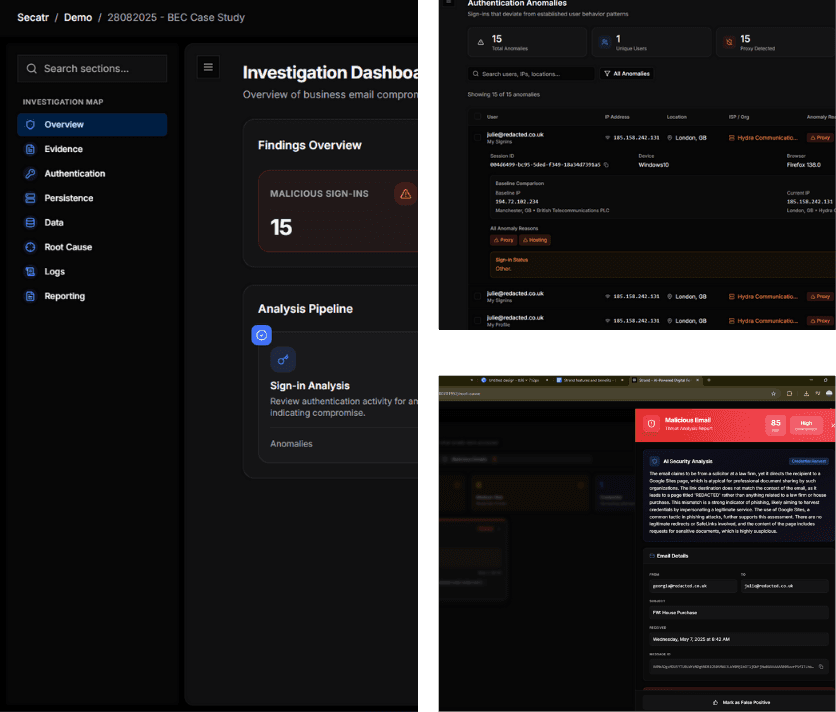This screenshot has height=712, width=836.
Task: Open the Demo breadcrumb item
Action: pyautogui.click(x=78, y=17)
